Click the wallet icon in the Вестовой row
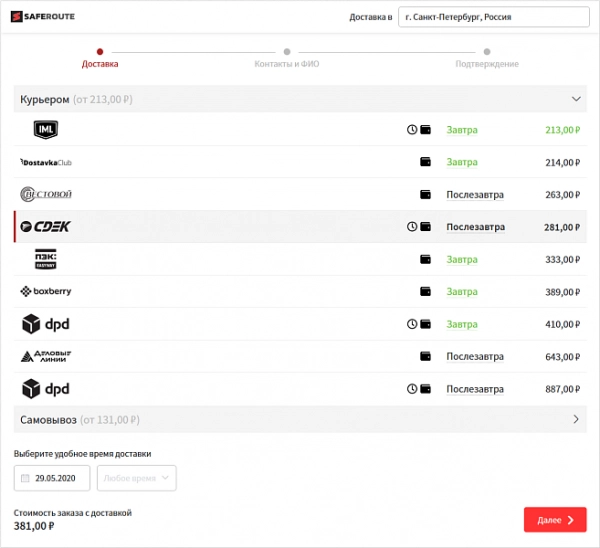This screenshot has width=600, height=548. pos(426,194)
